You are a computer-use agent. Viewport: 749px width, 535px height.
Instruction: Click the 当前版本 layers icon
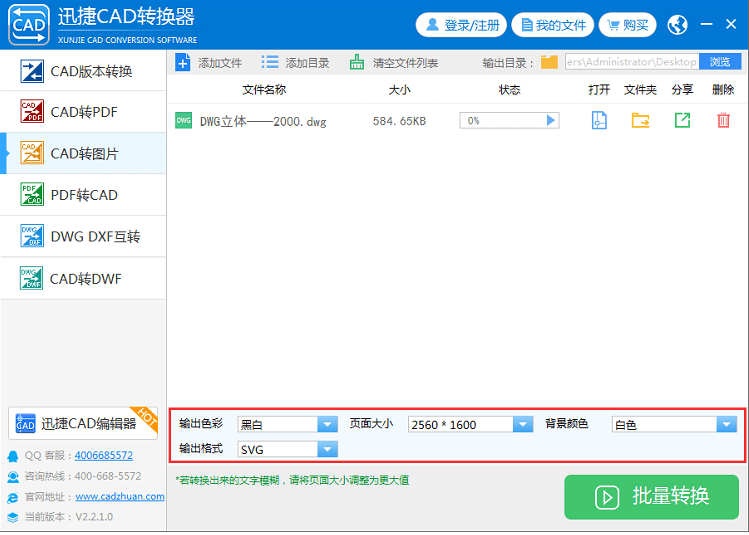[13, 518]
